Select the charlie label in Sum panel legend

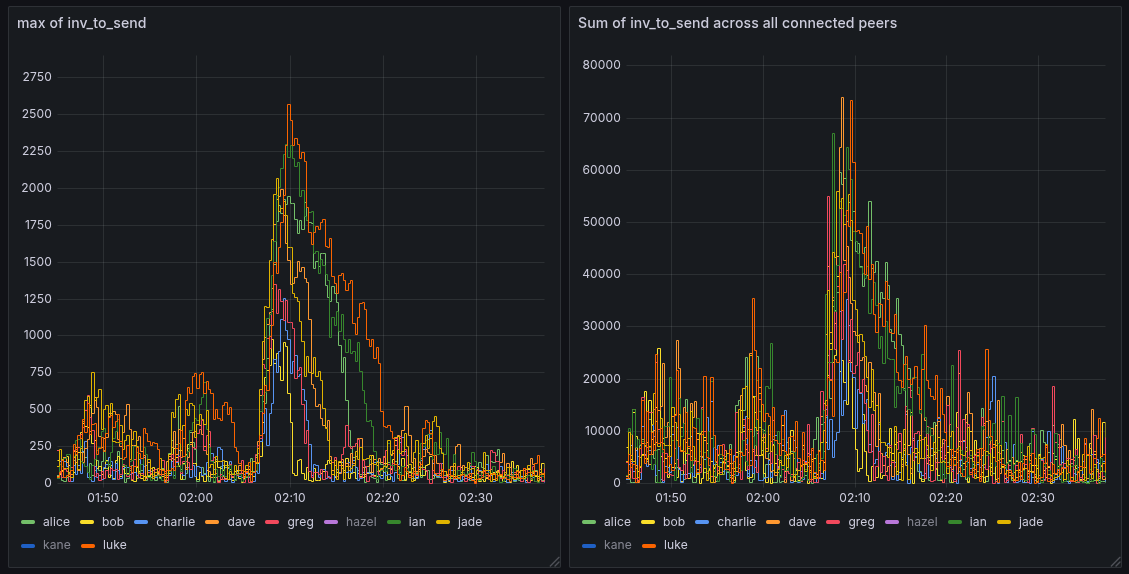(x=736, y=522)
